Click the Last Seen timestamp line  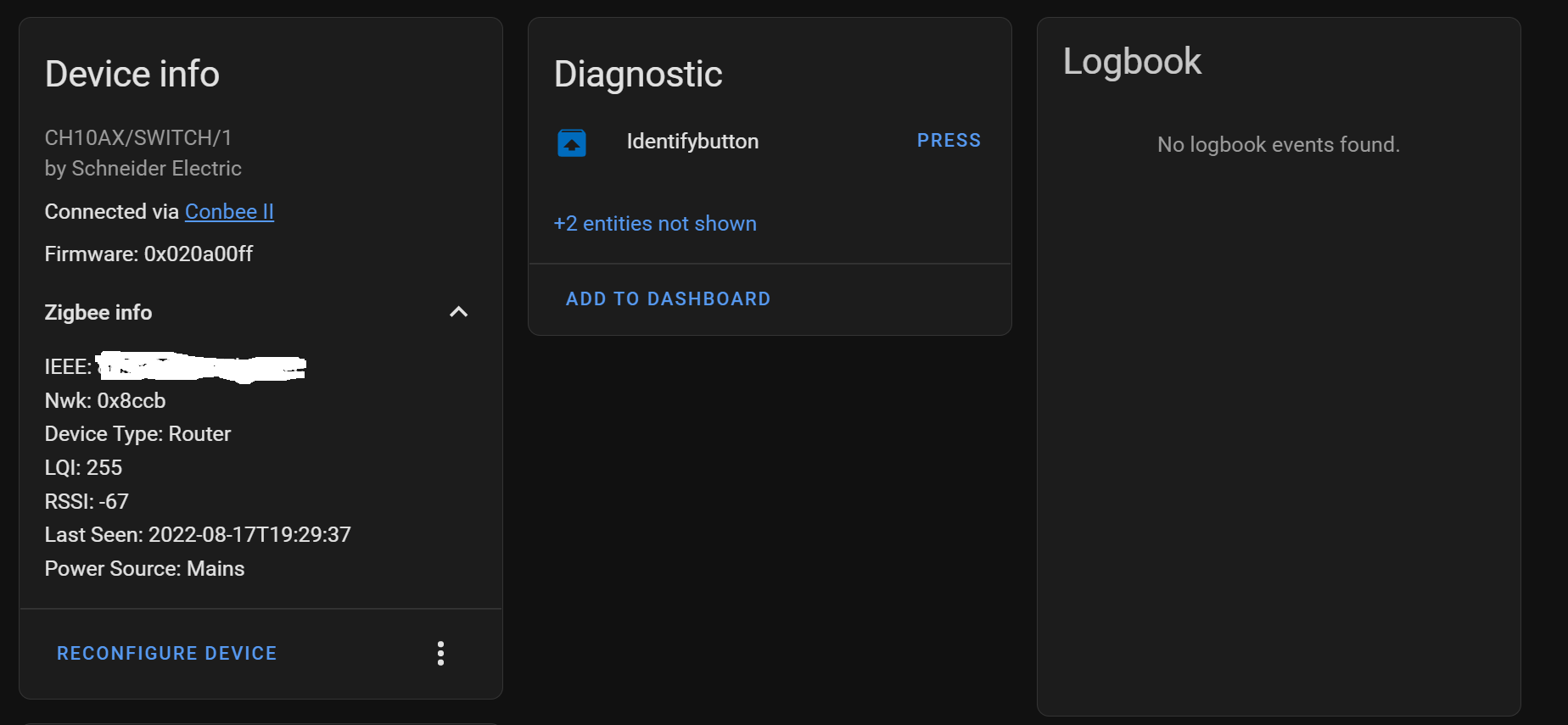[x=198, y=534]
